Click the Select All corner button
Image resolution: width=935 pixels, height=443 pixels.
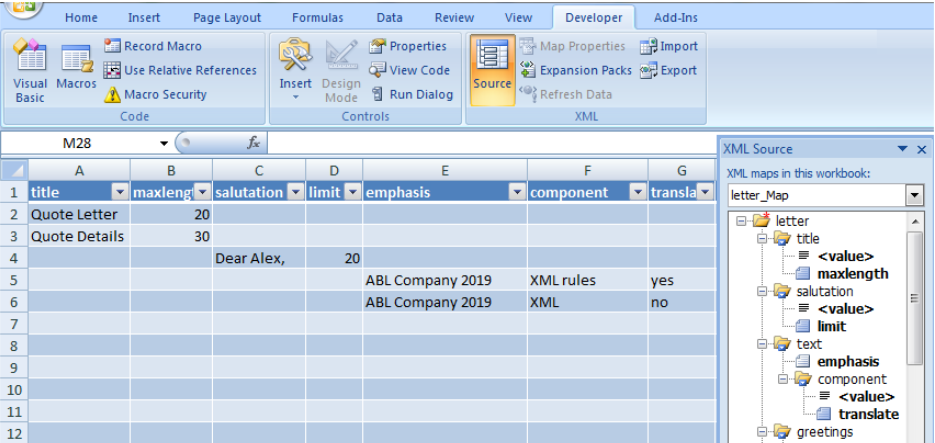[x=14, y=171]
